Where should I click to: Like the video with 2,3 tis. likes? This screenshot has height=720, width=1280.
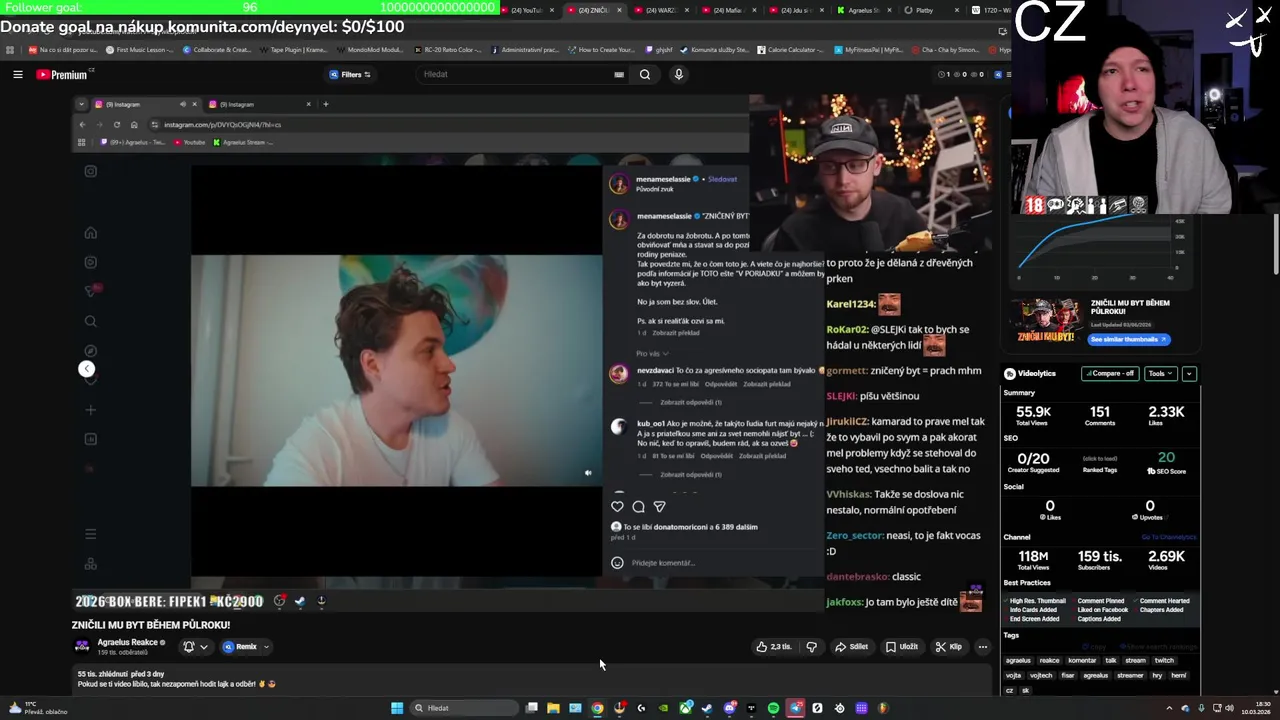pyautogui.click(x=773, y=647)
